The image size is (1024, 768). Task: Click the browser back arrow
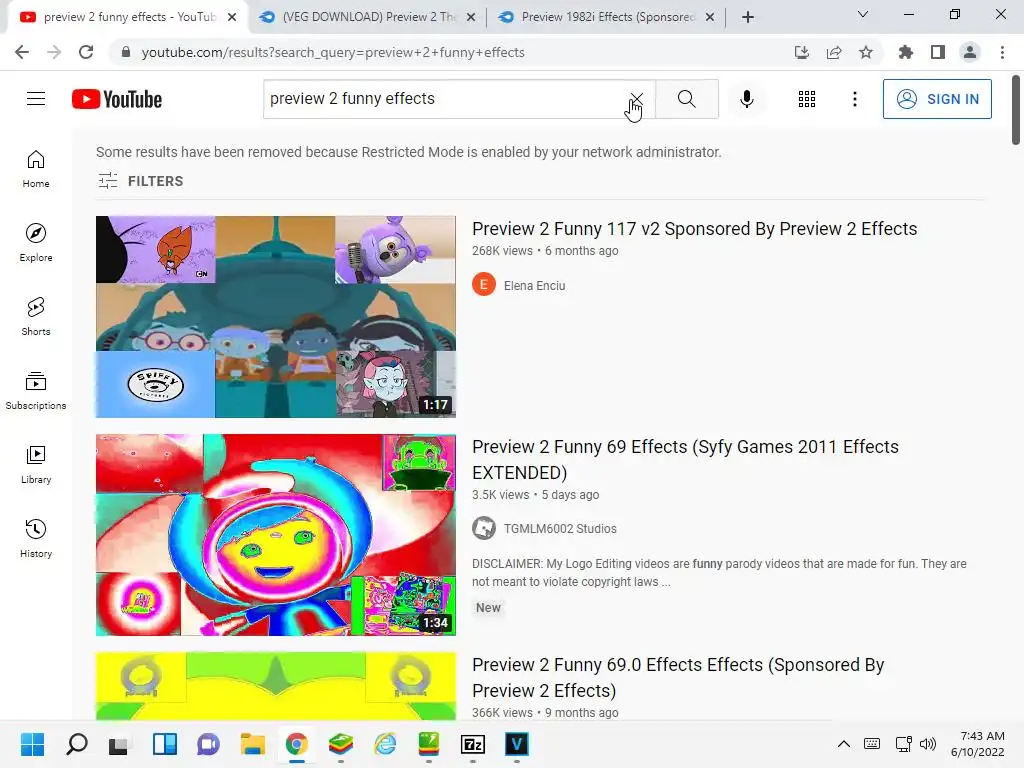[22, 52]
